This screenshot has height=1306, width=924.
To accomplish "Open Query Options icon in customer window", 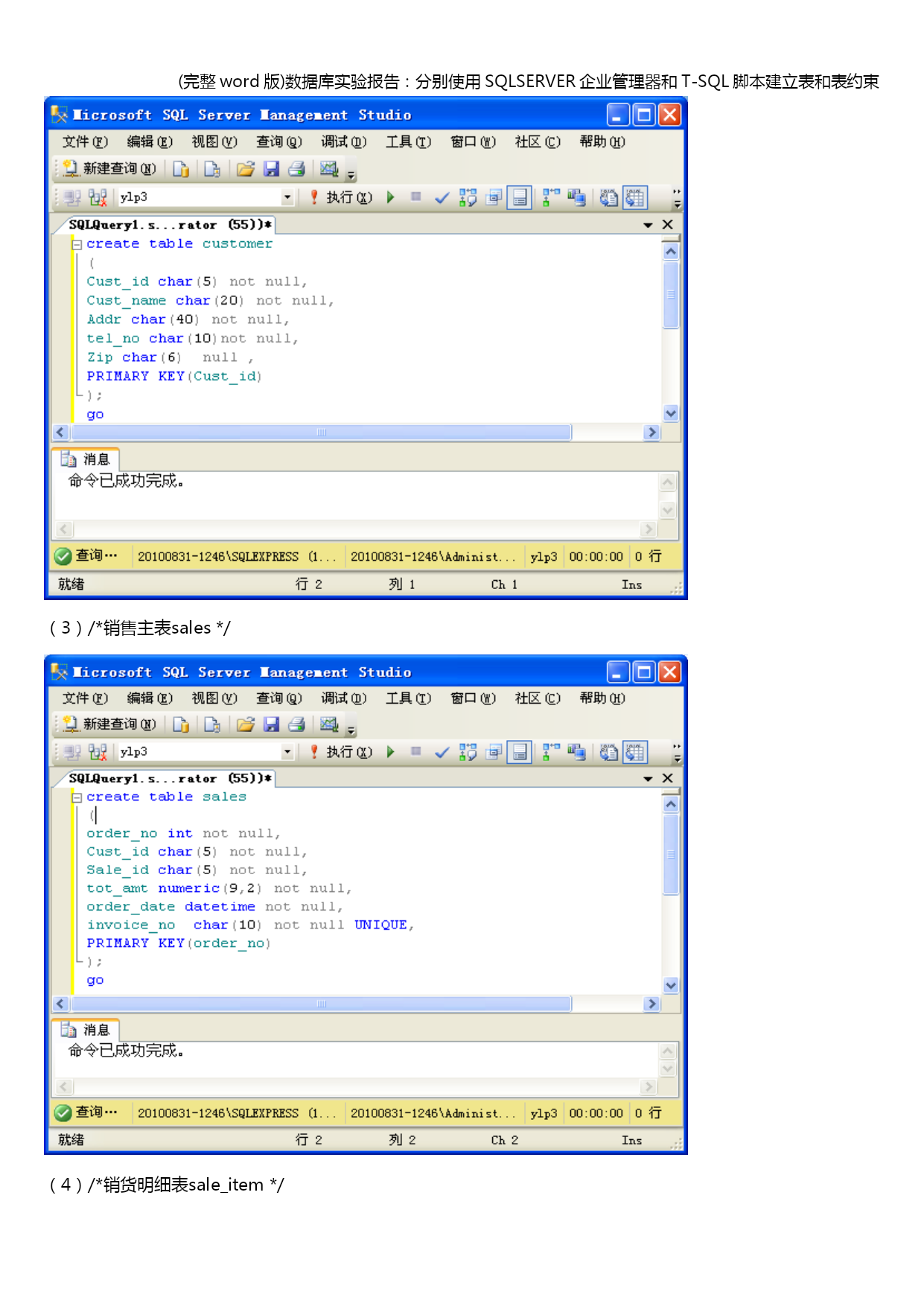I will [494, 197].
